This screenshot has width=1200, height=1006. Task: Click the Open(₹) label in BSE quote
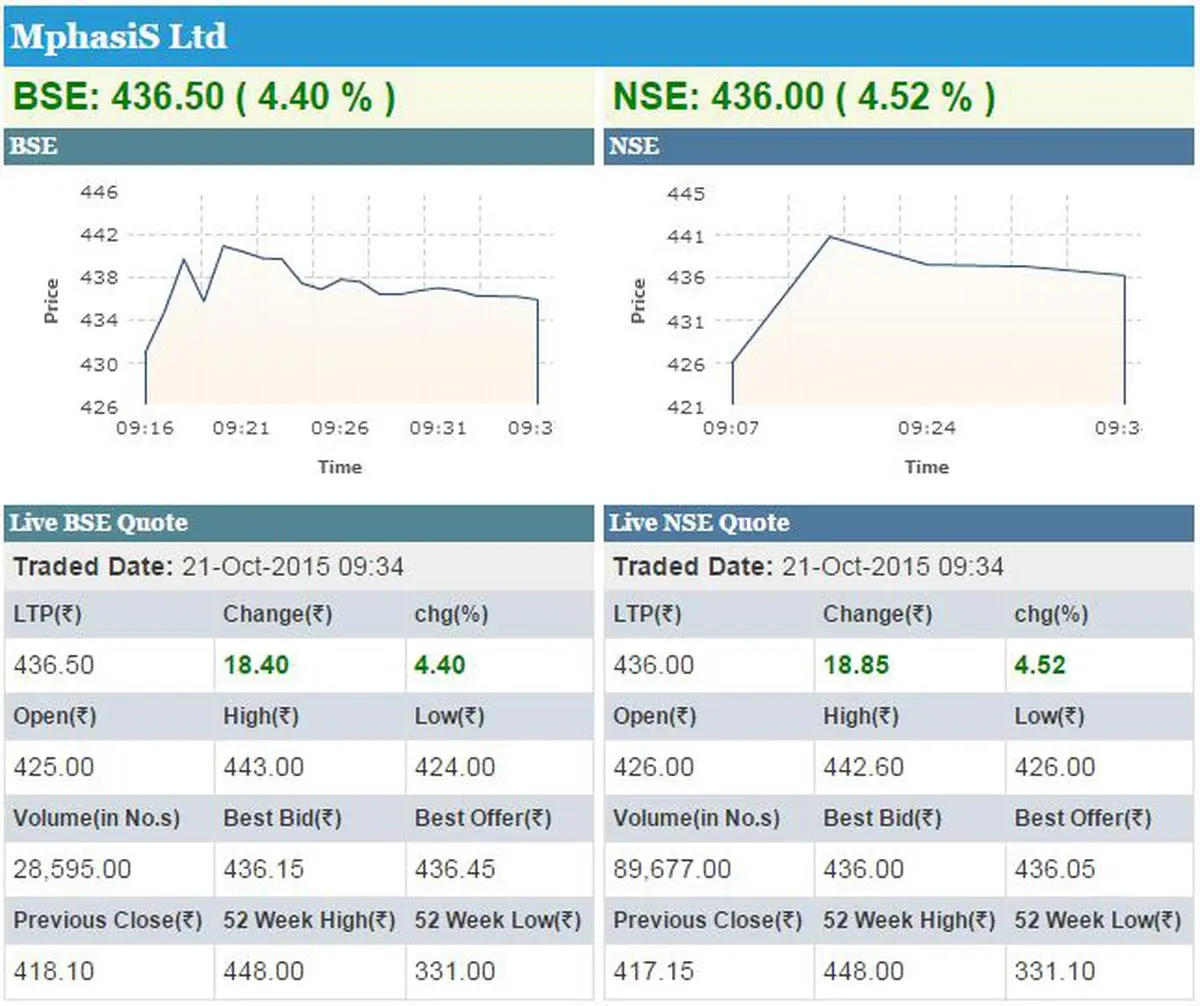coord(55,716)
